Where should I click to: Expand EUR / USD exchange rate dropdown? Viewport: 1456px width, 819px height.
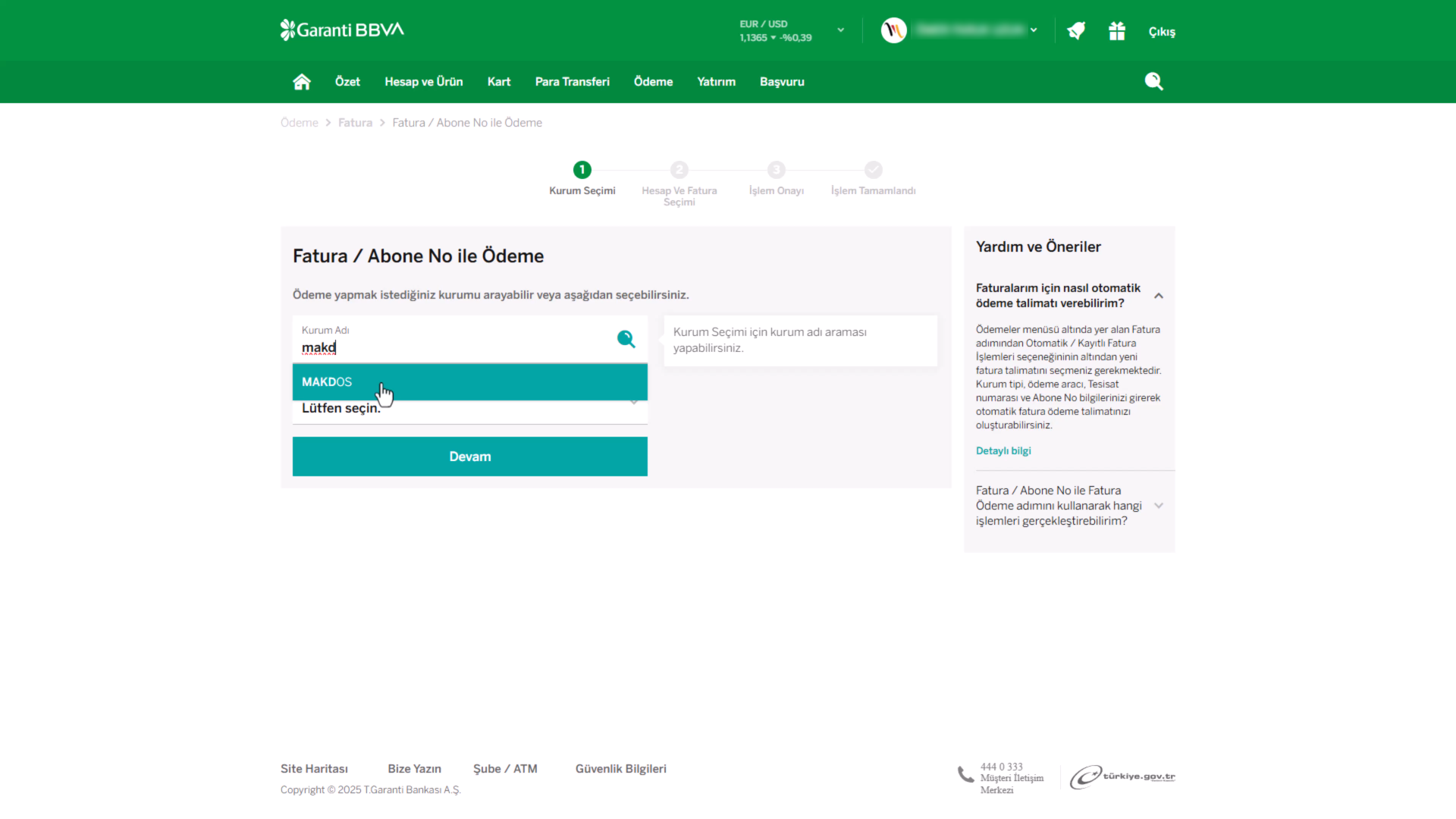click(x=841, y=30)
